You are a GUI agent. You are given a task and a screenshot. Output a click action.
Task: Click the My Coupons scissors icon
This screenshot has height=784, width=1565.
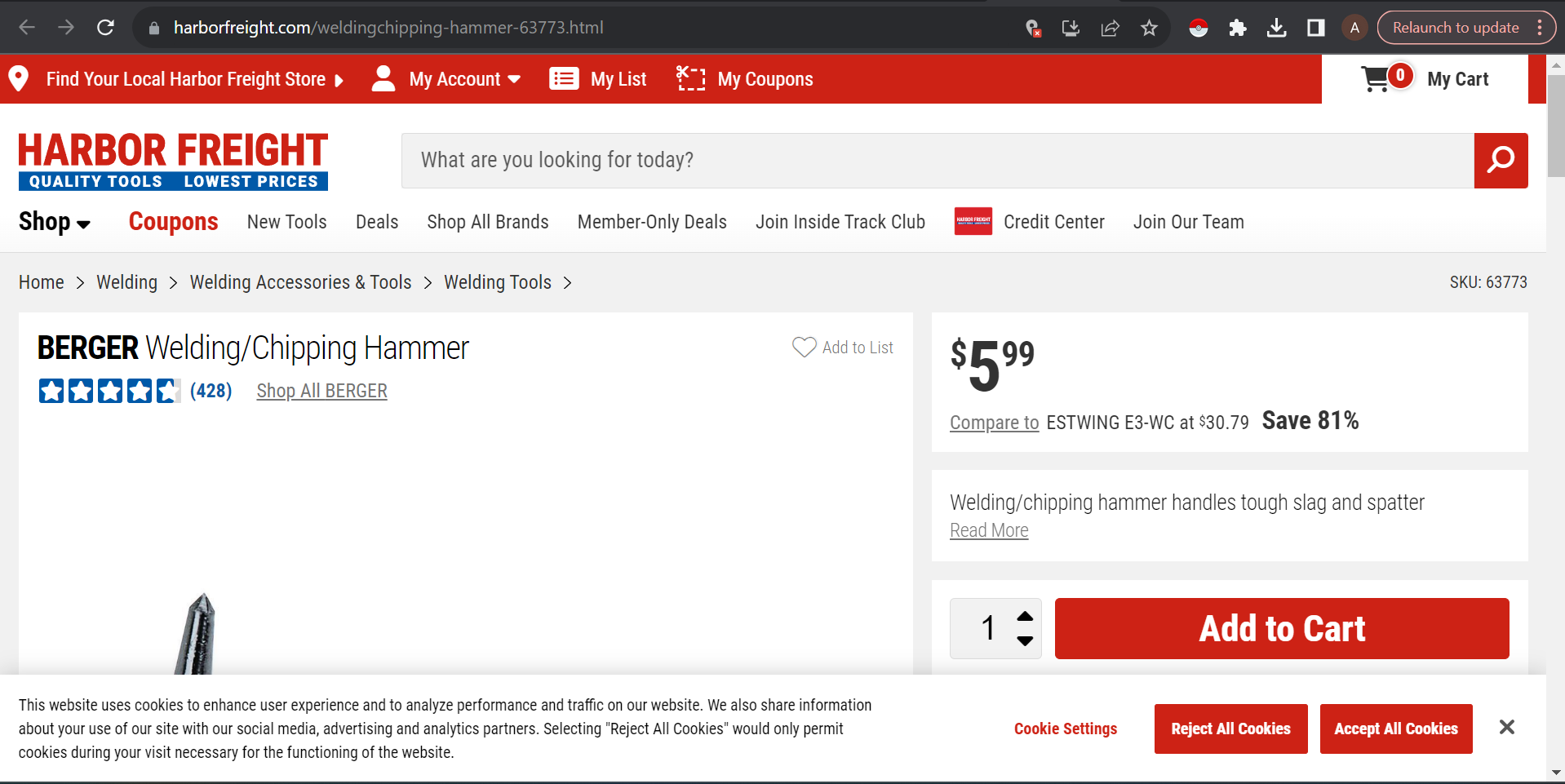(x=690, y=78)
